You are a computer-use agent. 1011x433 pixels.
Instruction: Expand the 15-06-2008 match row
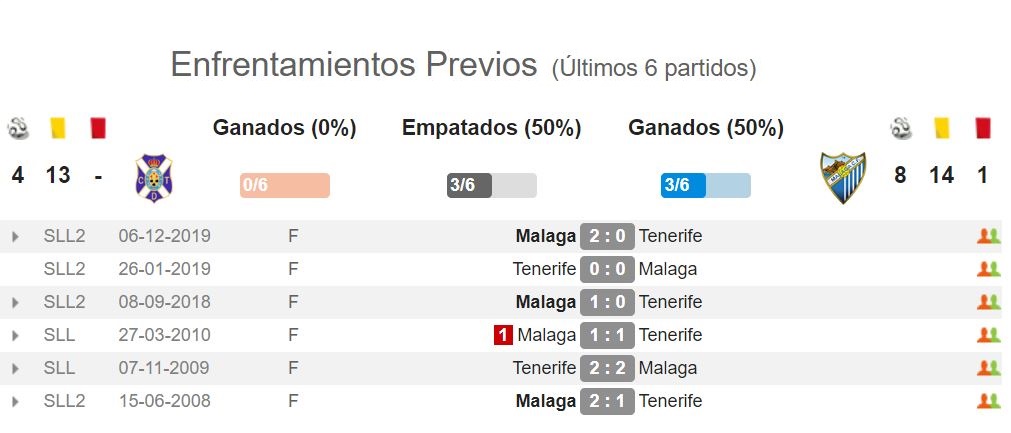tap(15, 401)
